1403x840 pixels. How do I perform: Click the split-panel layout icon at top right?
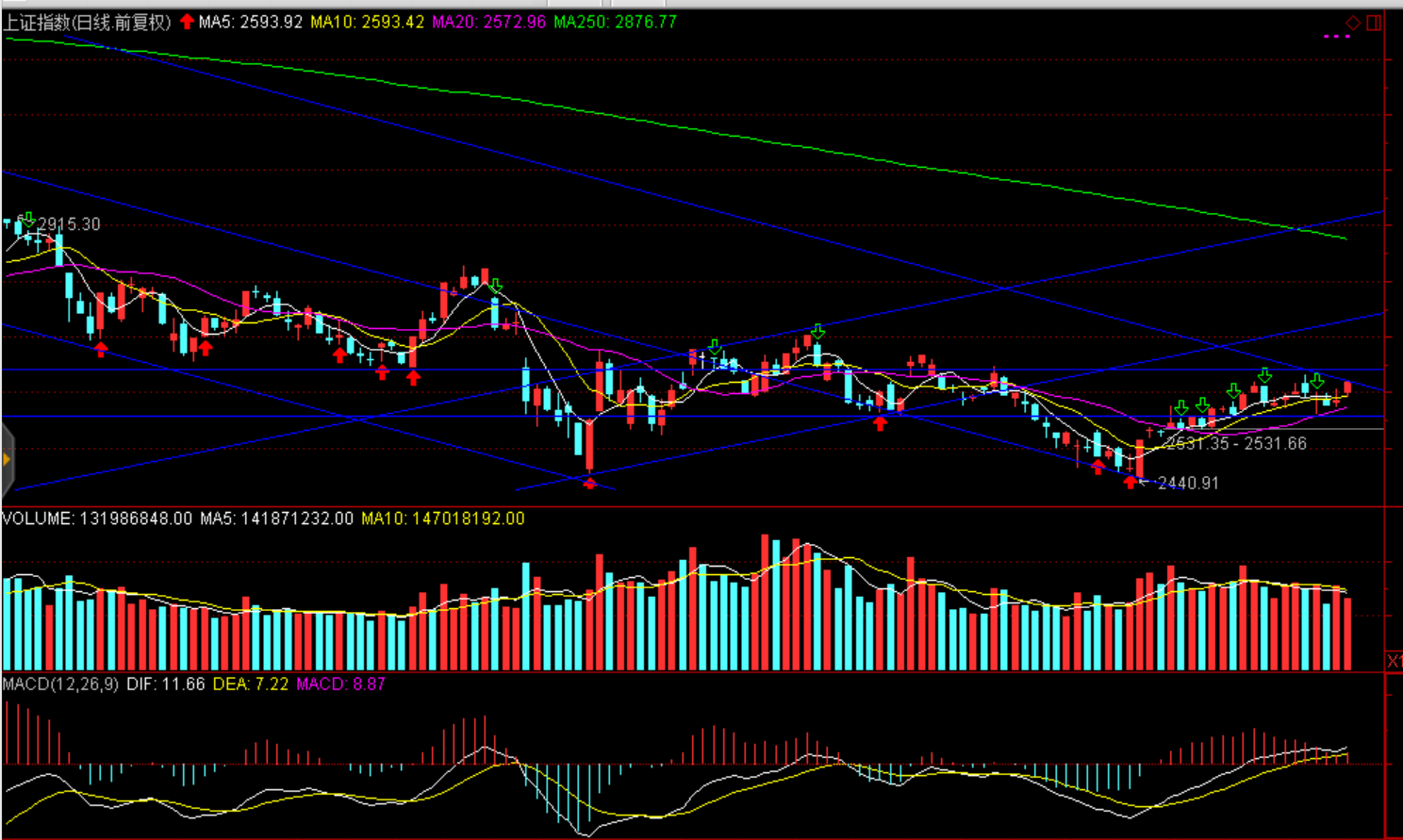(1374, 22)
